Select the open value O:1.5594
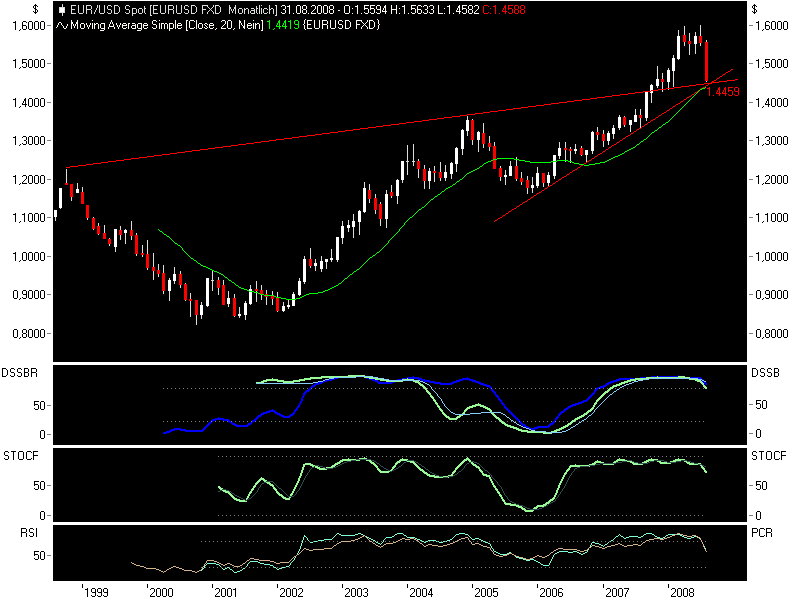 click(x=366, y=10)
